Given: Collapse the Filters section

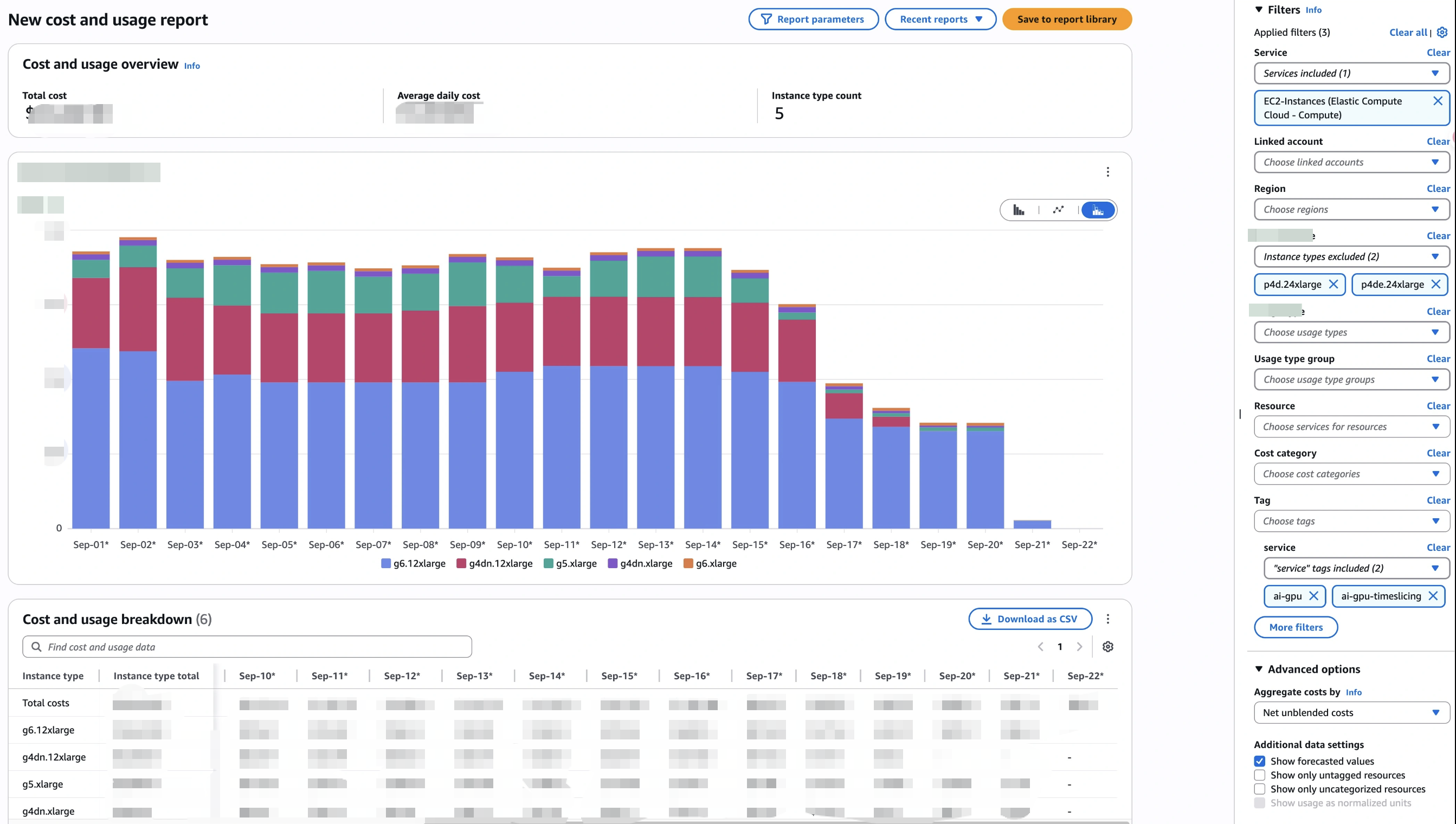Looking at the screenshot, I should pos(1259,10).
